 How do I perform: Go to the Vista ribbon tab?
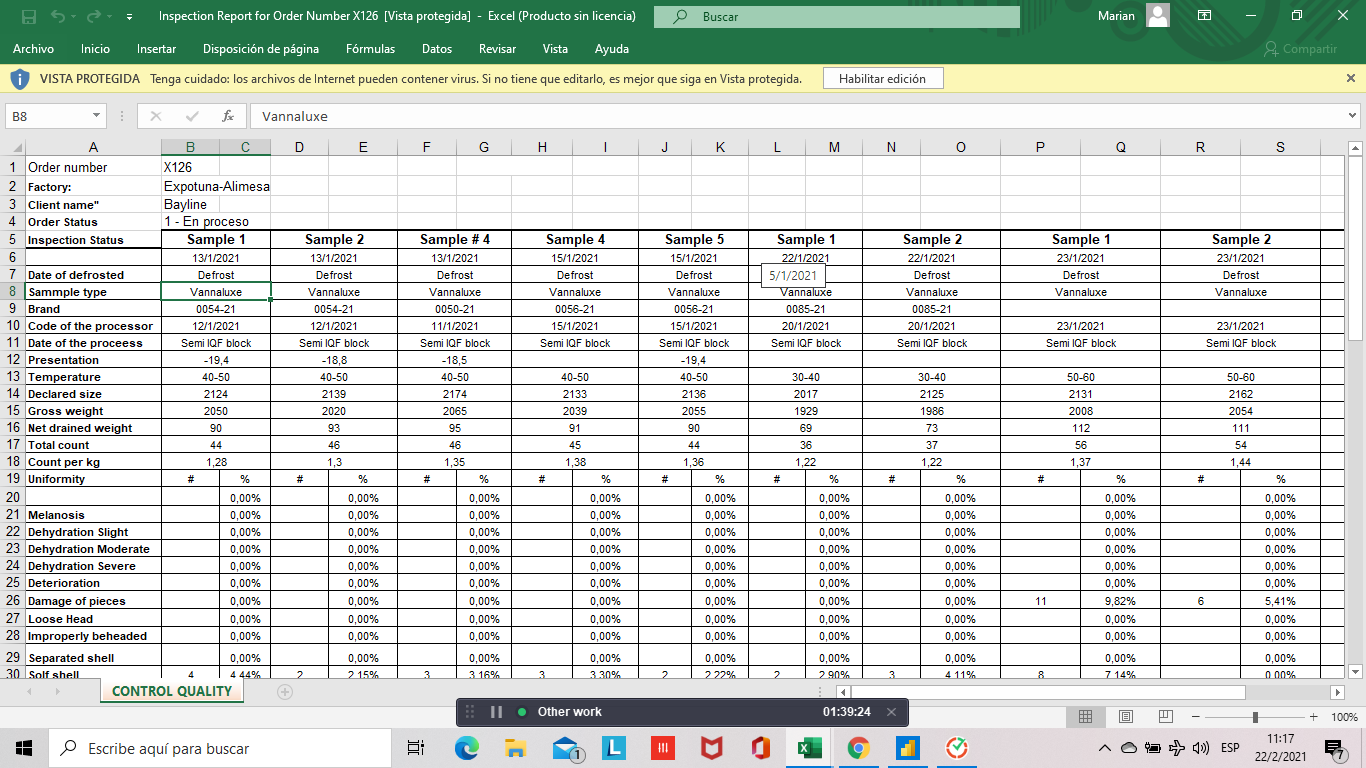pyautogui.click(x=555, y=49)
